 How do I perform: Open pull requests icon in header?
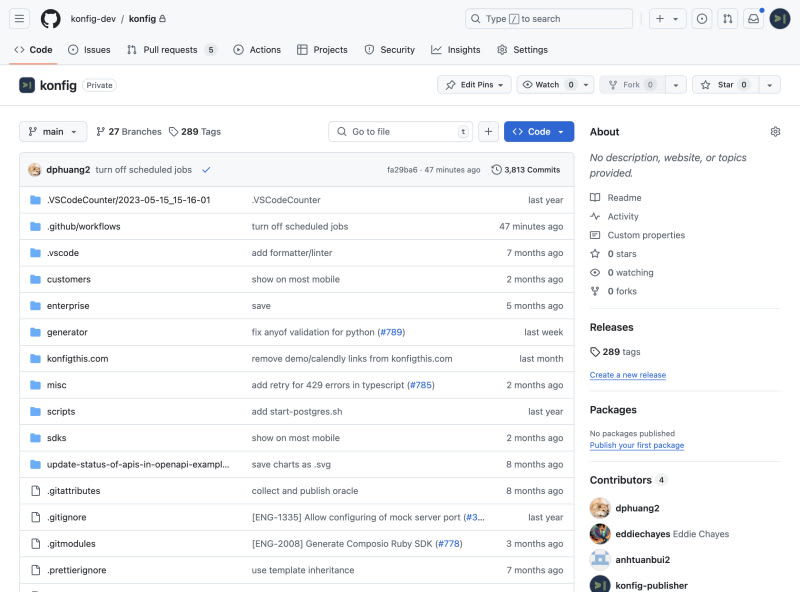click(728, 18)
